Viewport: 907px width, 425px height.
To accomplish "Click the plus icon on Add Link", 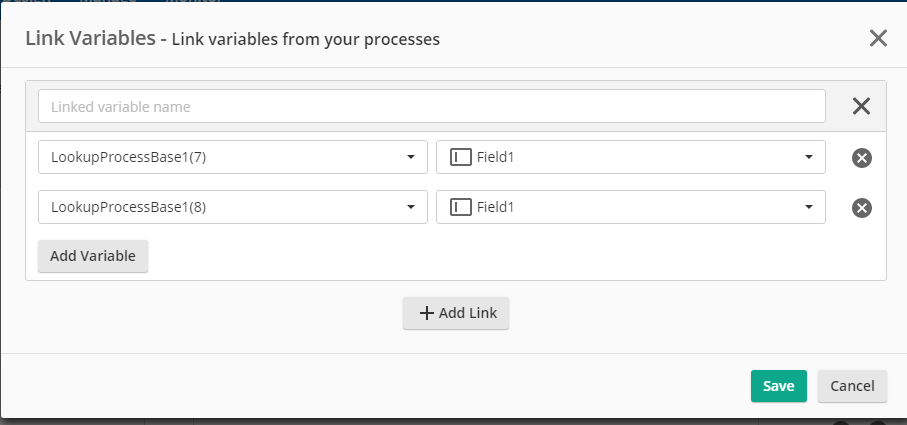I will pos(426,313).
